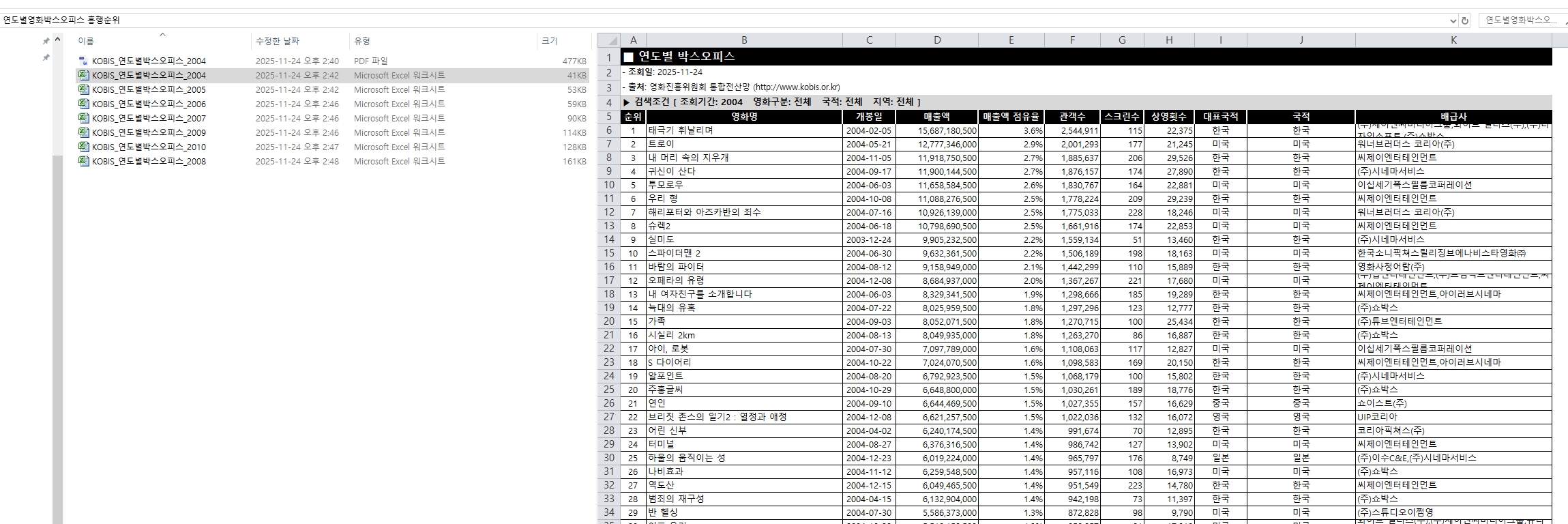Click row header 5 in preview
The width and height of the screenshot is (1568, 524).
click(609, 117)
